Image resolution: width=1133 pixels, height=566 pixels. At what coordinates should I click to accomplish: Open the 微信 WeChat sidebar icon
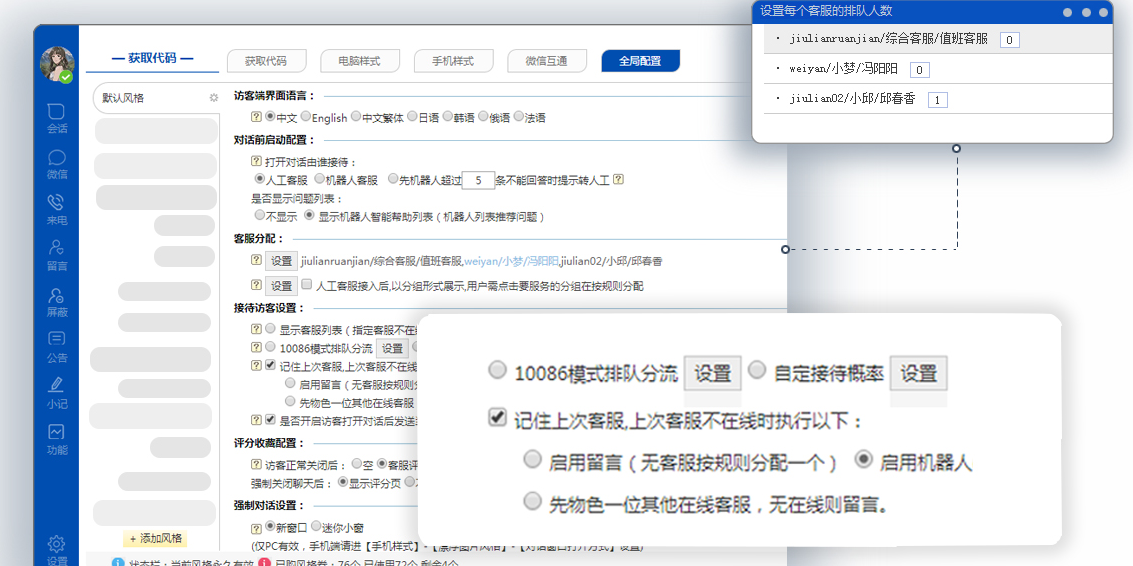[x=57, y=163]
